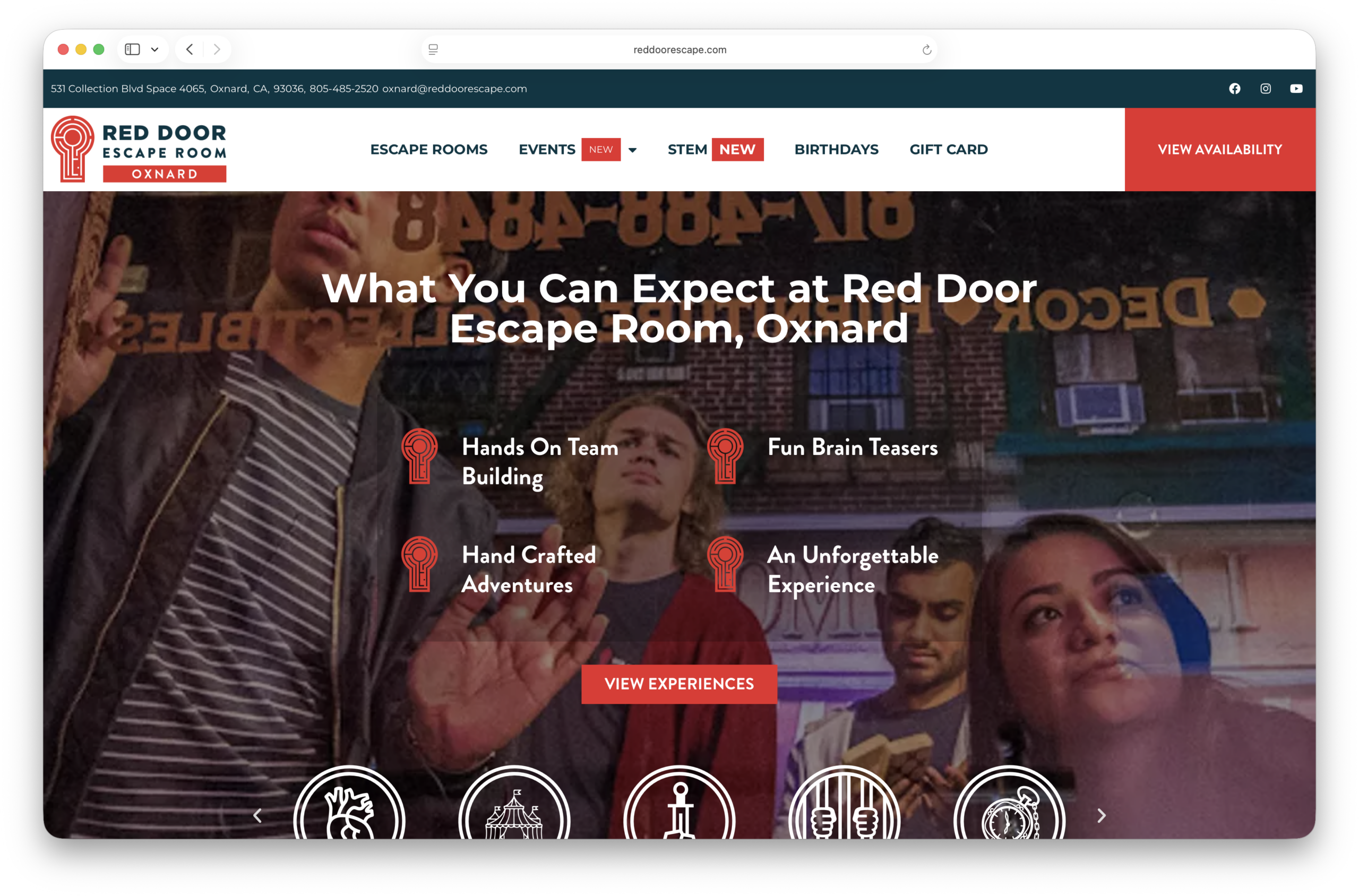The height and width of the screenshot is (896, 1359).
Task: Expand the sidebar tab group chevron
Action: pos(154,50)
